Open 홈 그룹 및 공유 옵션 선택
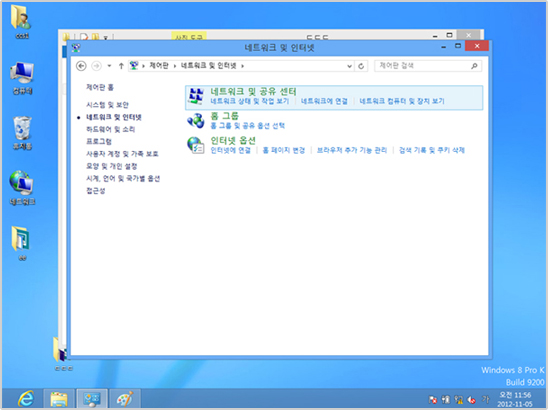The image size is (548, 410). 247,126
